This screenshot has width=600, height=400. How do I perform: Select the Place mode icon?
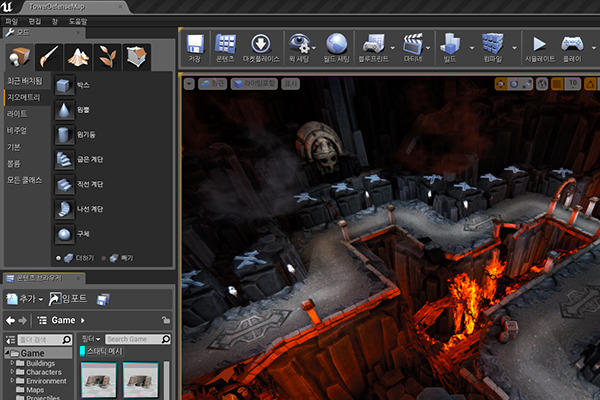pyautogui.click(x=20, y=57)
